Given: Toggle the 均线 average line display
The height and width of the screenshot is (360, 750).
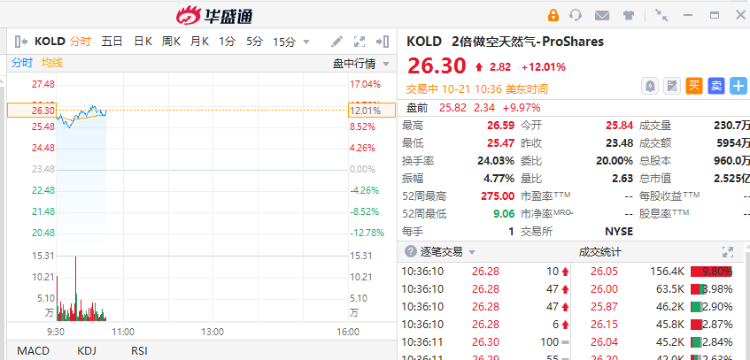Looking at the screenshot, I should (52, 63).
